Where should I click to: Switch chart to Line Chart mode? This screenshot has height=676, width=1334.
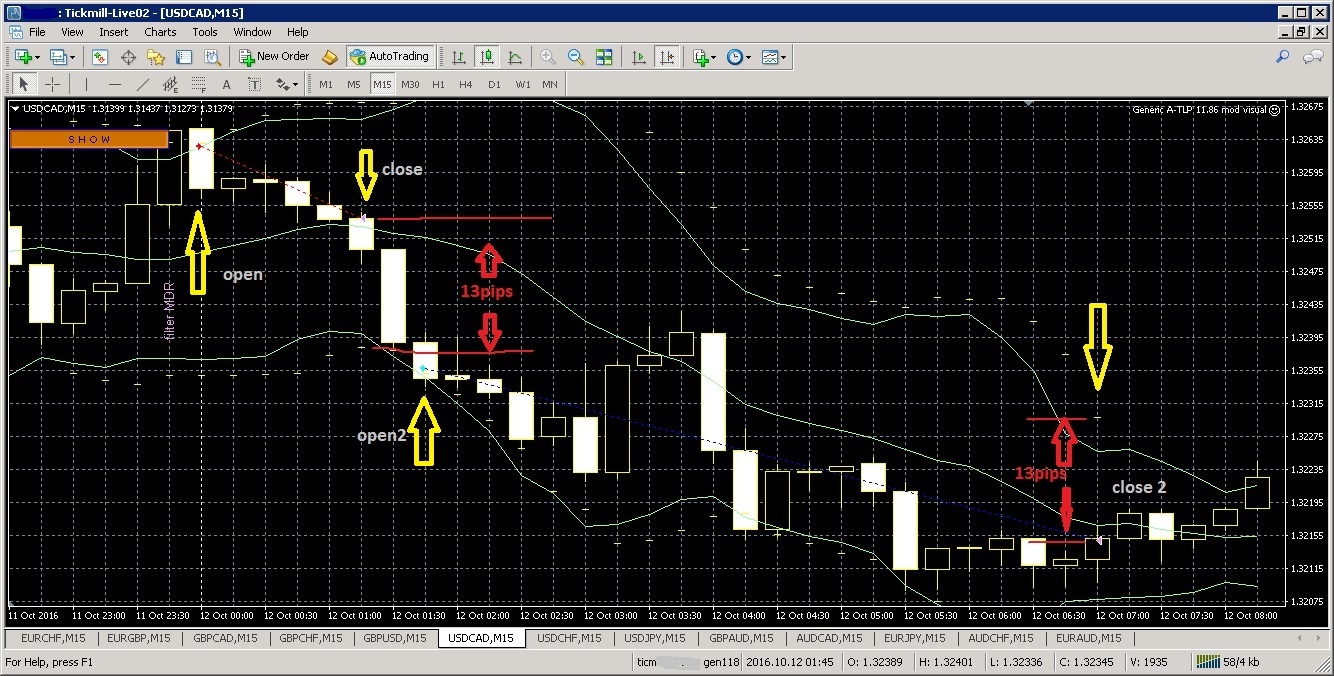[x=514, y=57]
